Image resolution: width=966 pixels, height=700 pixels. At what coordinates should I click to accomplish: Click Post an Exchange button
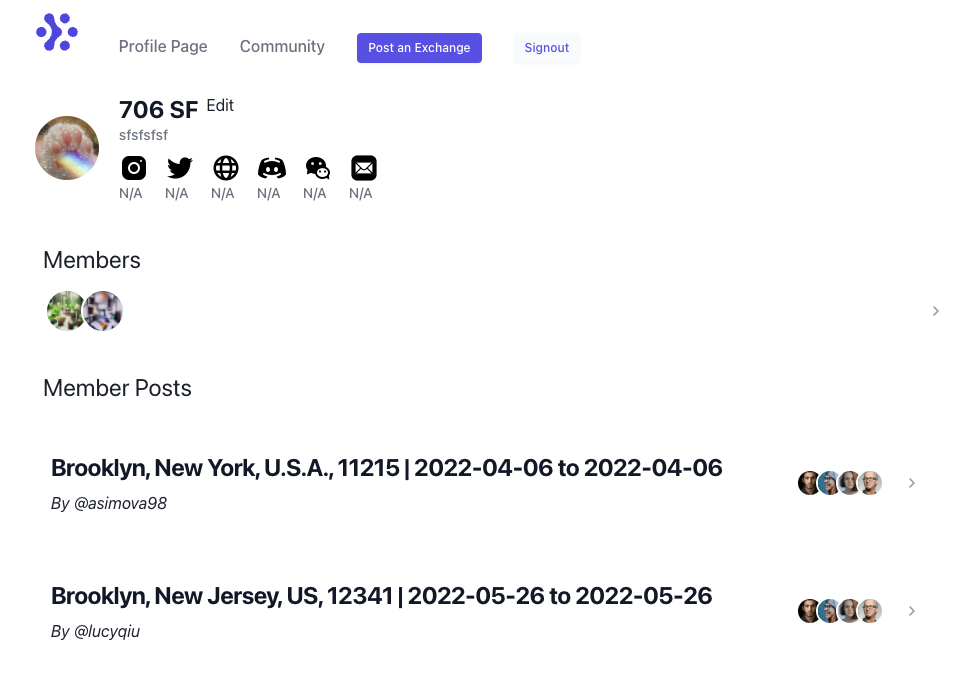tap(419, 48)
